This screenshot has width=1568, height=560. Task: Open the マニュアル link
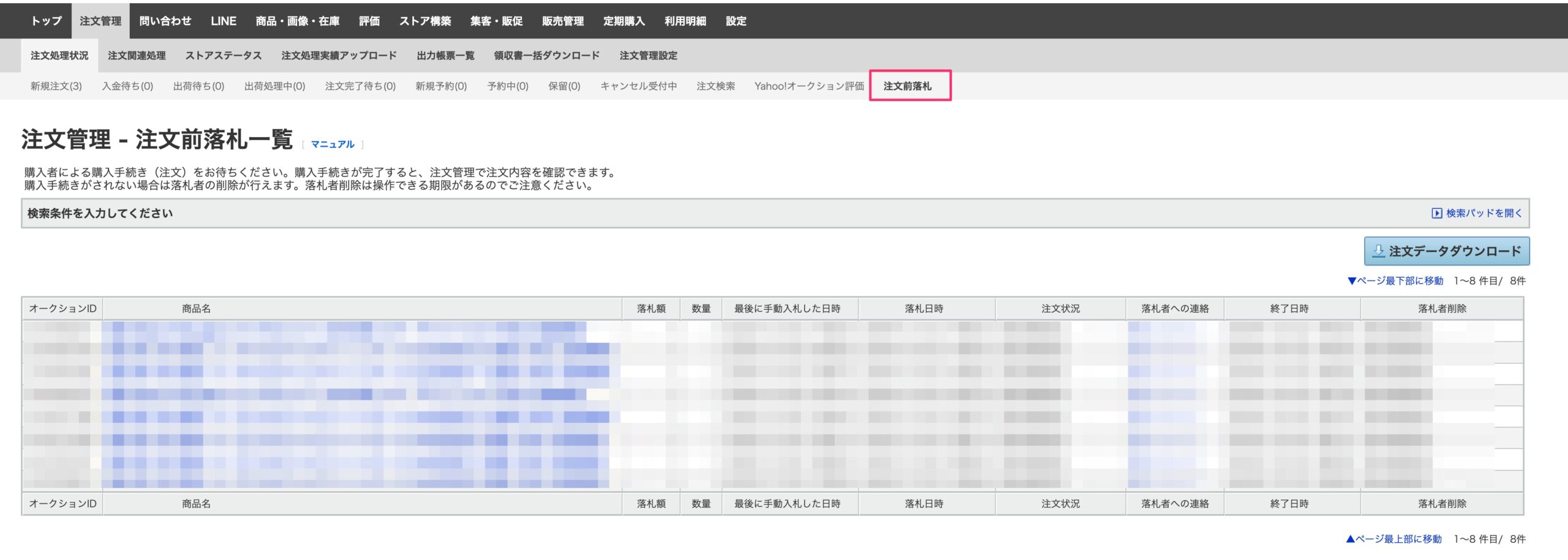(x=332, y=144)
